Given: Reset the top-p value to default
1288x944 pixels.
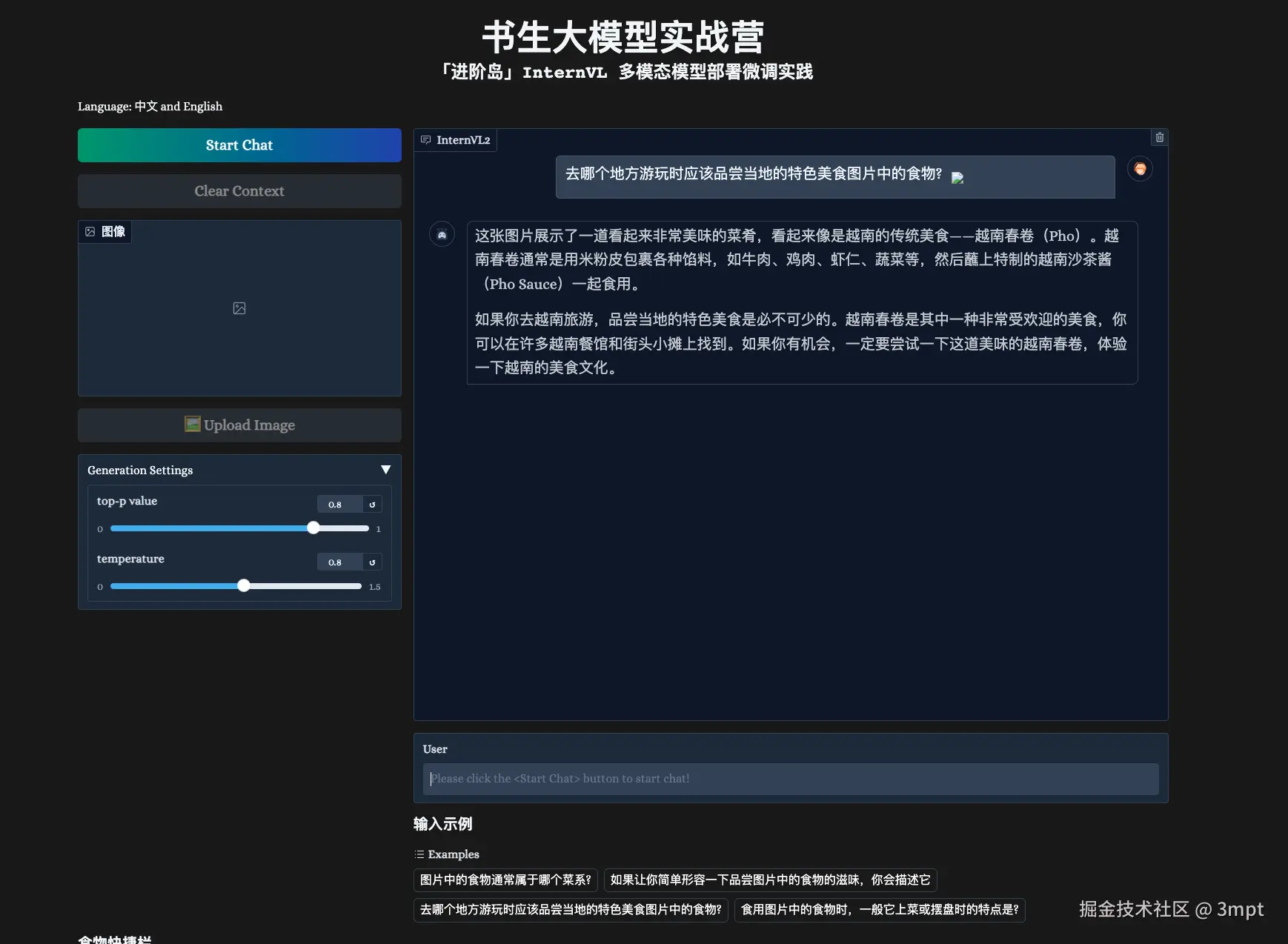Looking at the screenshot, I should click(x=372, y=505).
